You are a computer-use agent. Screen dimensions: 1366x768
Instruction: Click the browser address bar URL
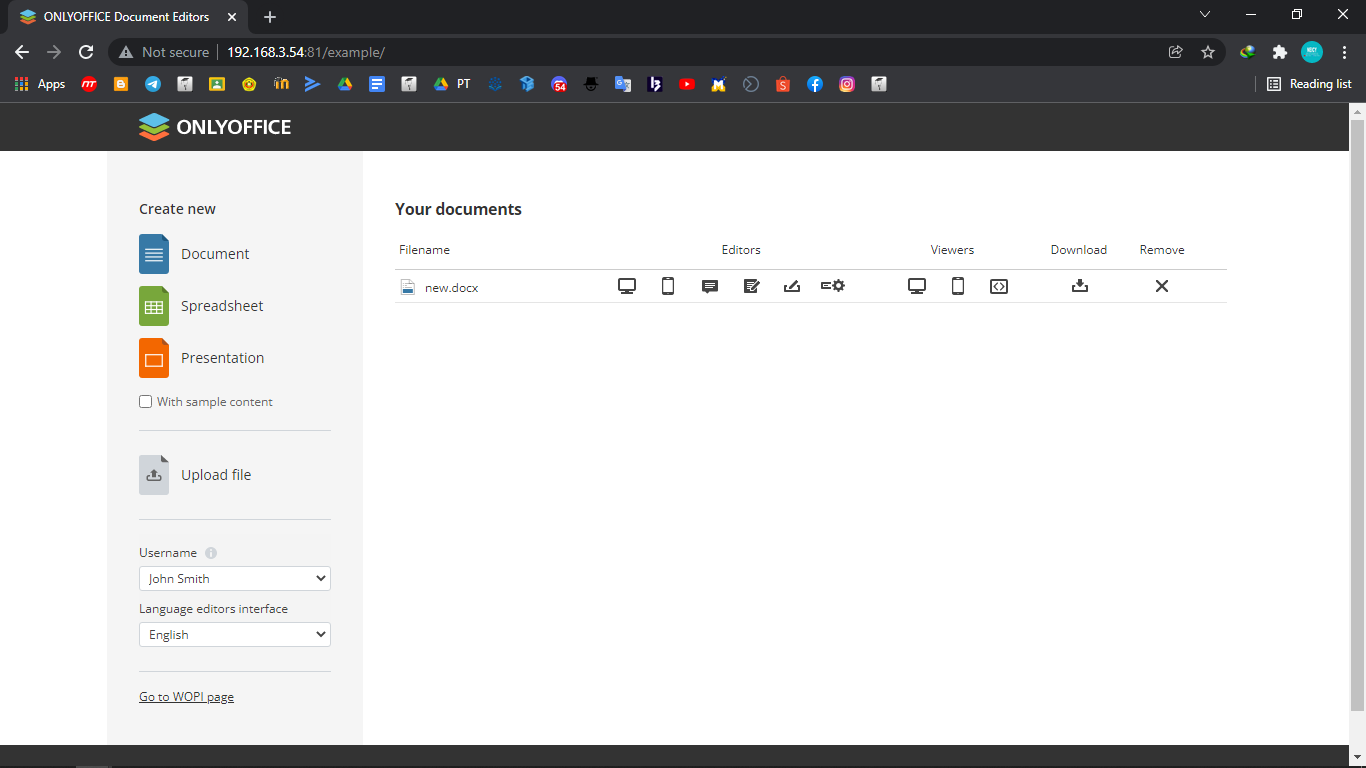pos(306,52)
